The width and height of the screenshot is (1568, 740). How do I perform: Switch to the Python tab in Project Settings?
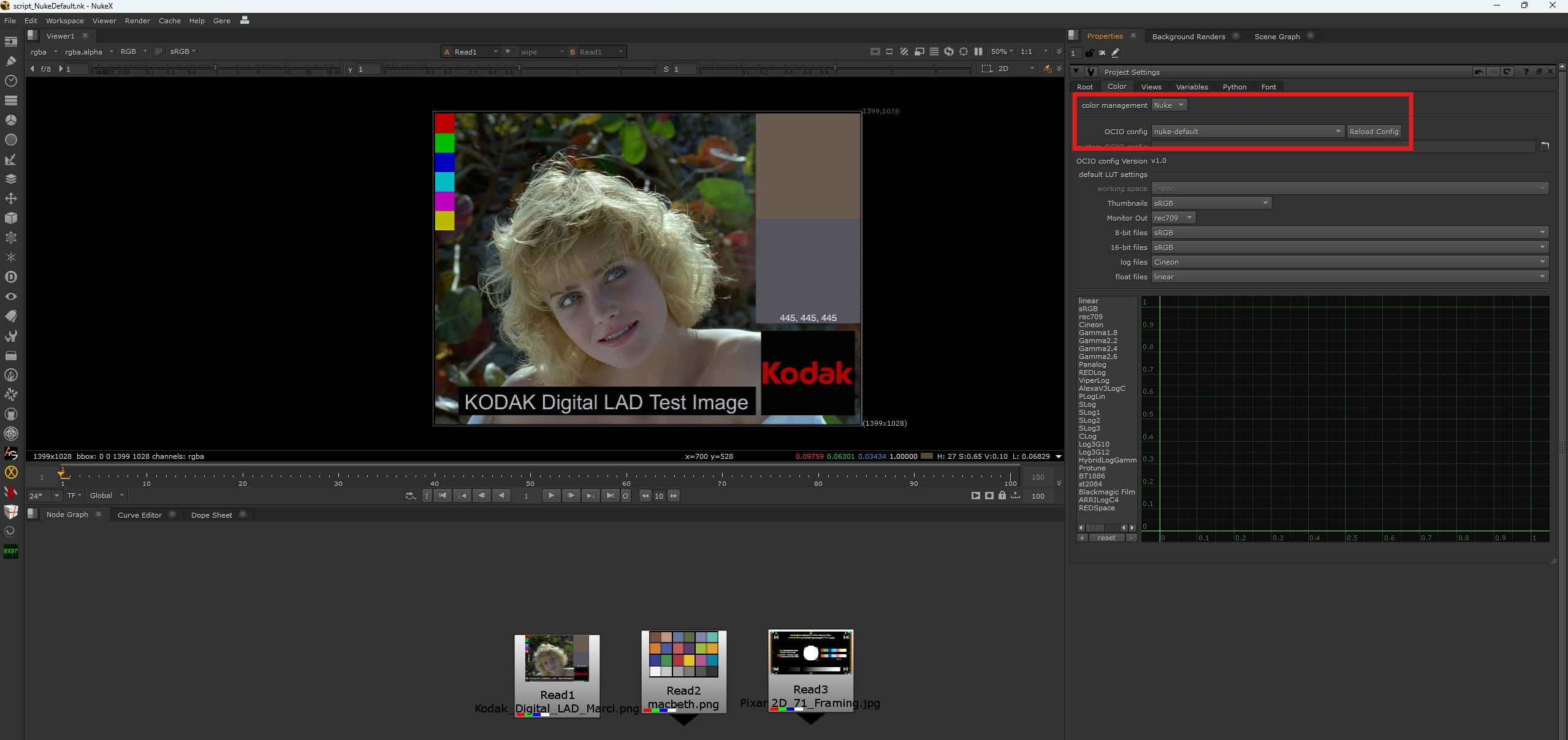point(1234,87)
